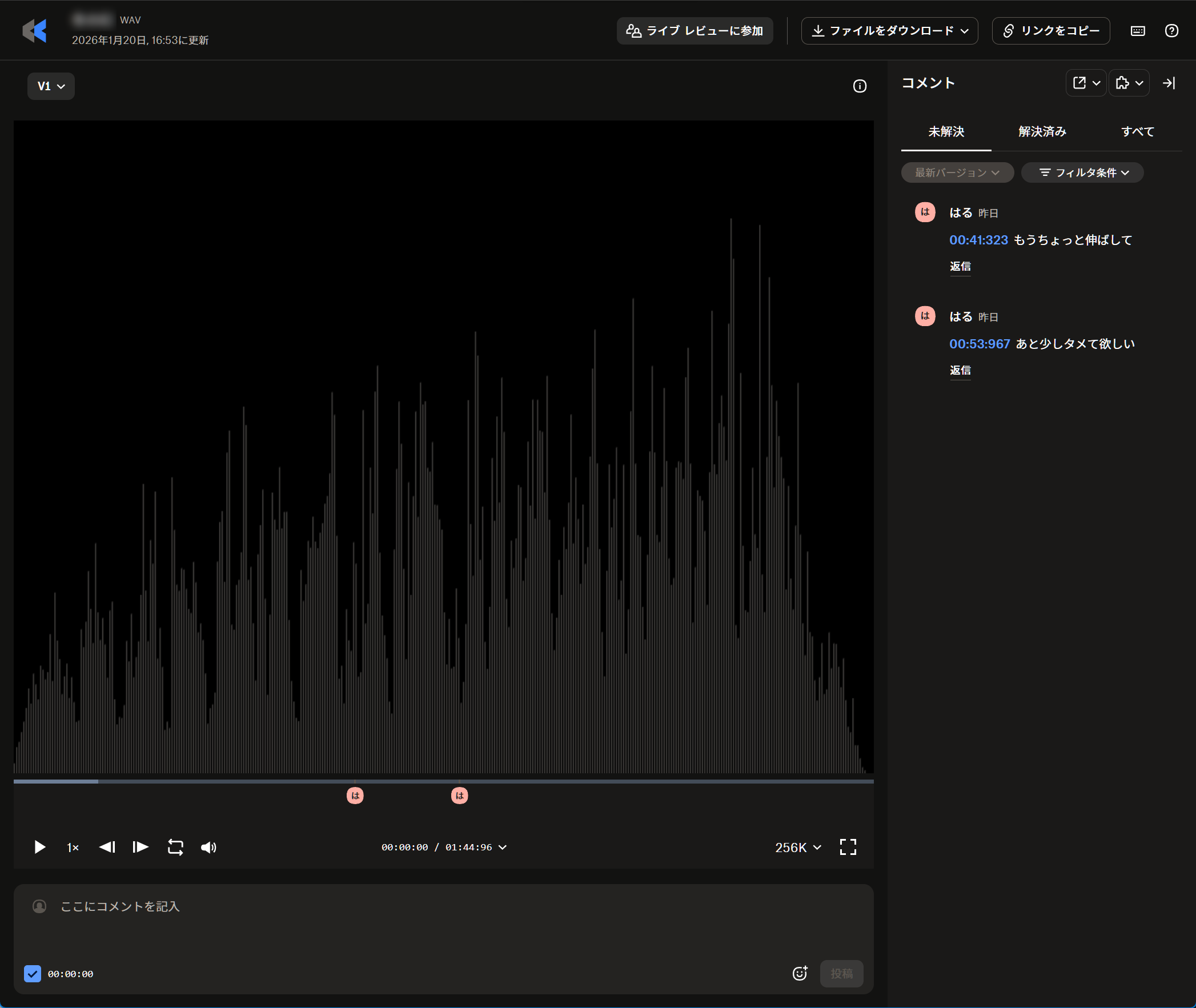1196x1008 pixels.
Task: Copy the link with リンクをコピー
Action: coord(1051,31)
